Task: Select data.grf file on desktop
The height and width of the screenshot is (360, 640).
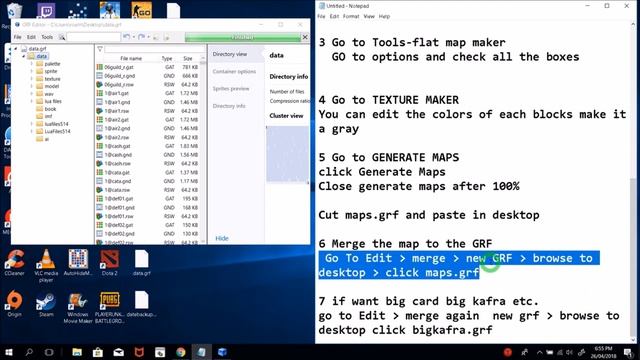Action: (141, 263)
